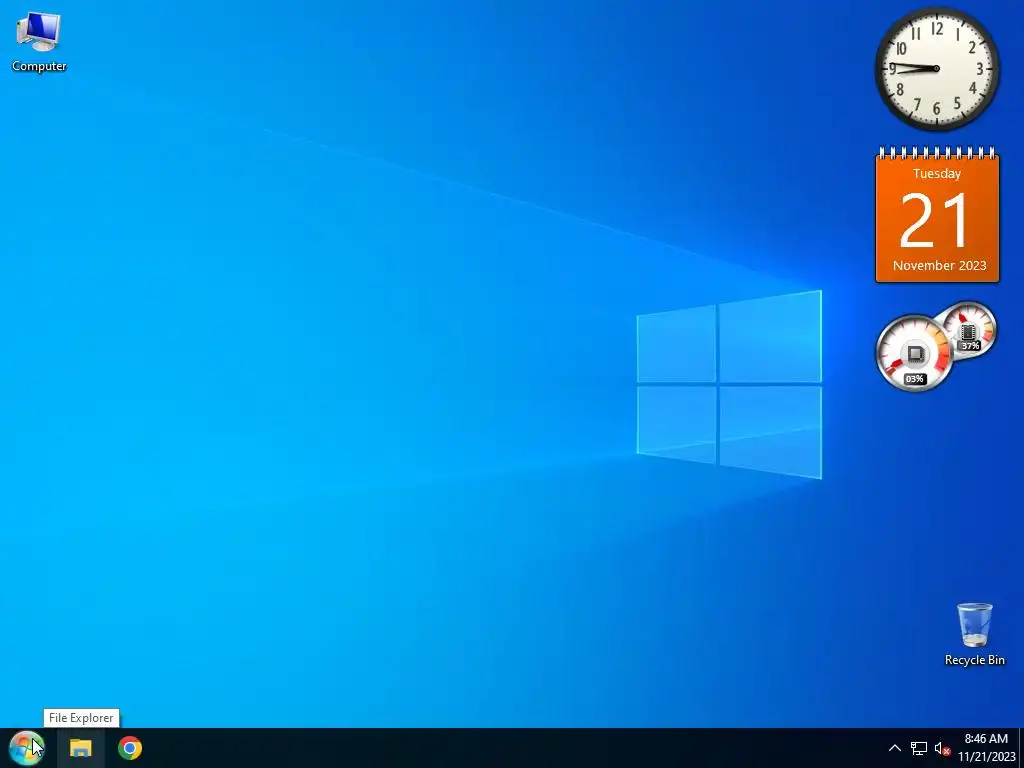
Task: Click the 11/21/2023 date in taskbar
Action: click(x=987, y=756)
